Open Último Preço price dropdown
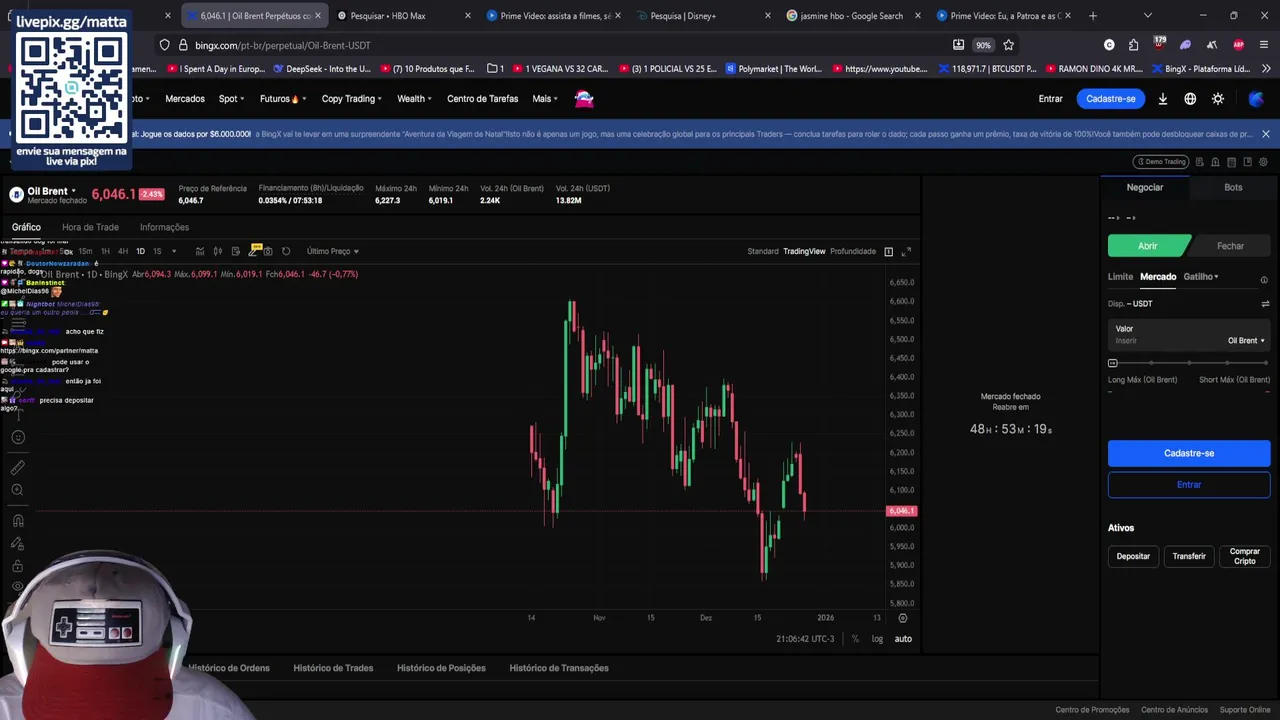Image resolution: width=1280 pixels, height=720 pixels. 333,251
